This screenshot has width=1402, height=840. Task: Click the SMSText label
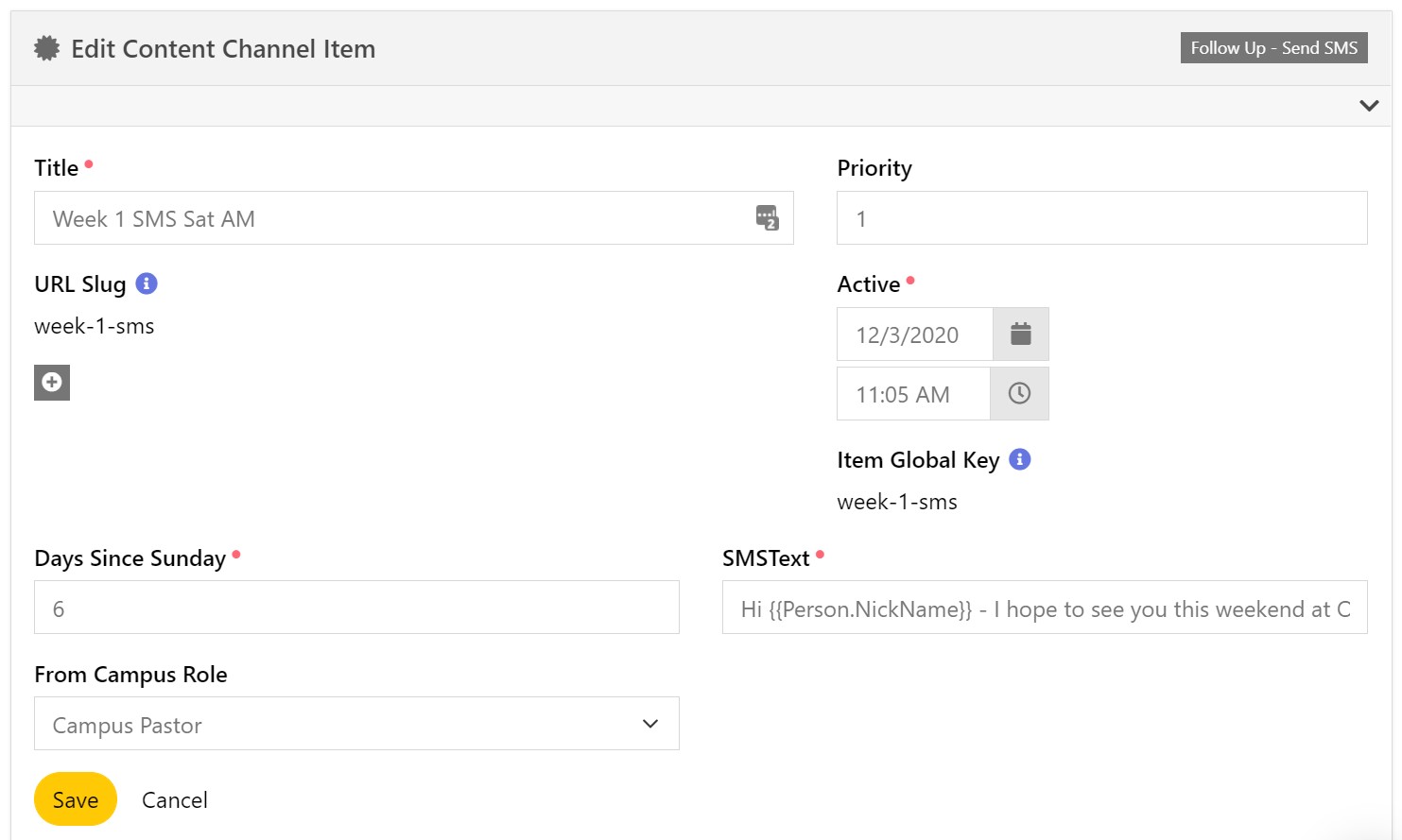pyautogui.click(x=766, y=558)
